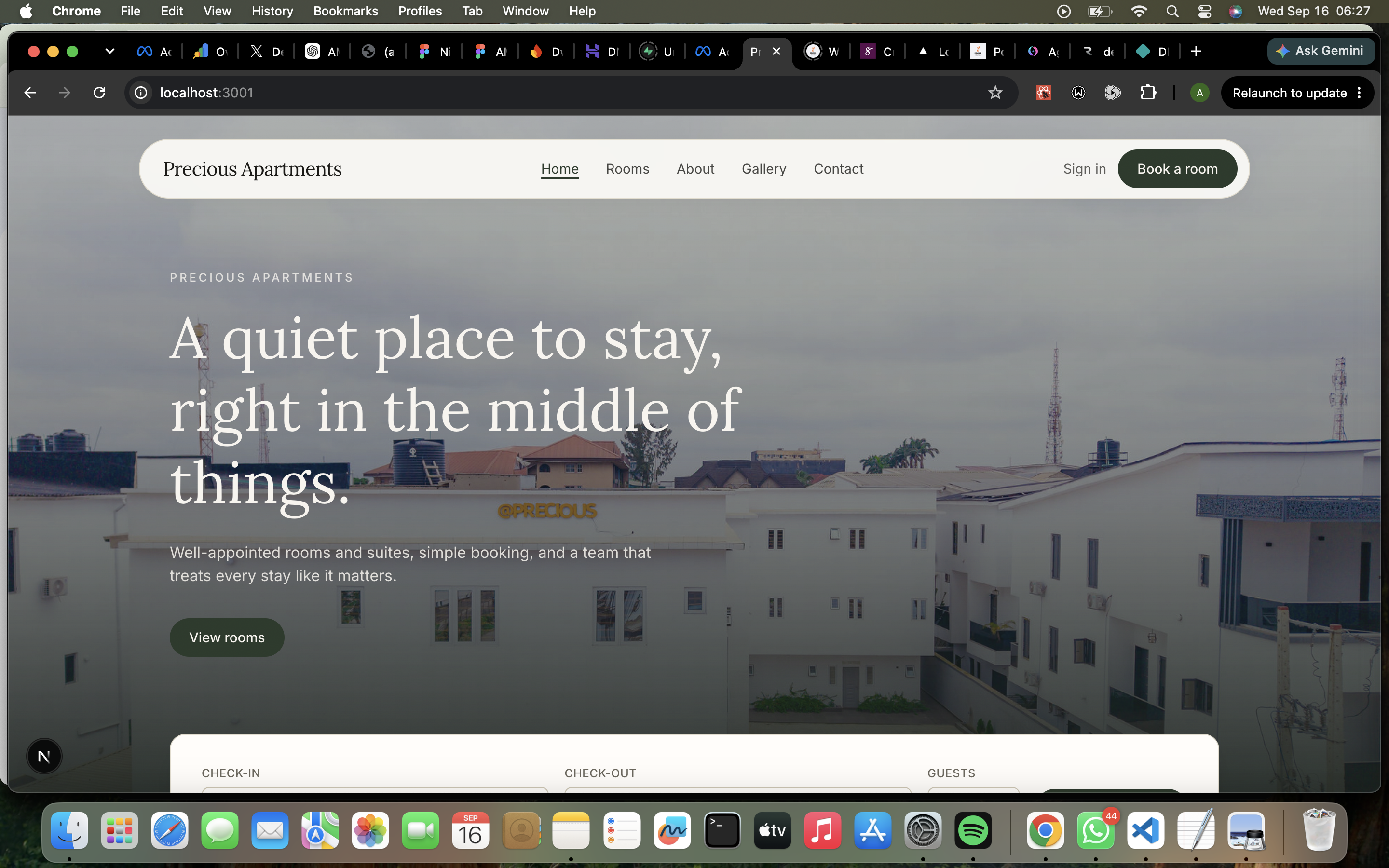Image resolution: width=1389 pixels, height=868 pixels.
Task: Open the Calendar app from the Dock
Action: pos(471,830)
